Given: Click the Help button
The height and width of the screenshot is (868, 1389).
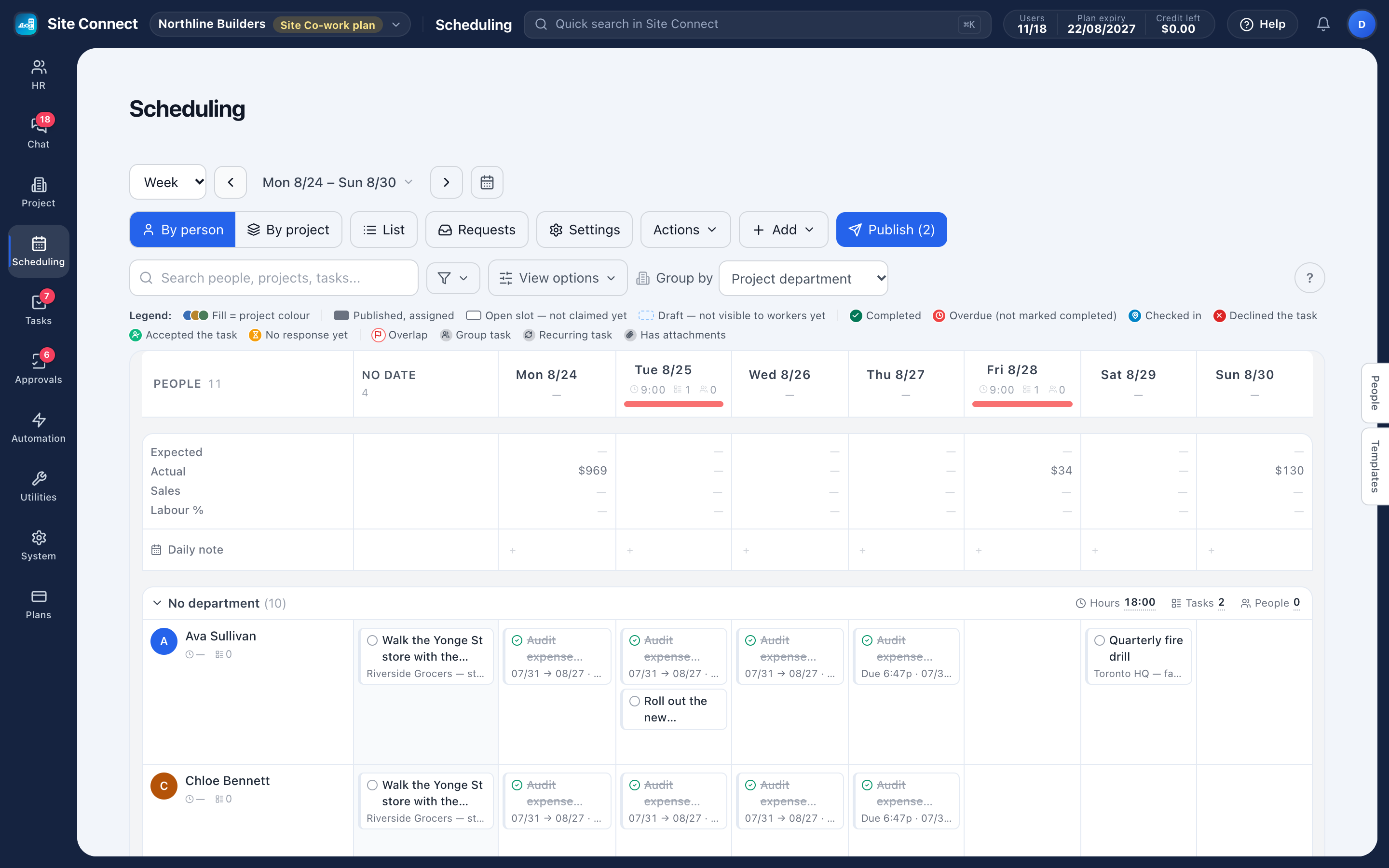Looking at the screenshot, I should [x=1262, y=24].
